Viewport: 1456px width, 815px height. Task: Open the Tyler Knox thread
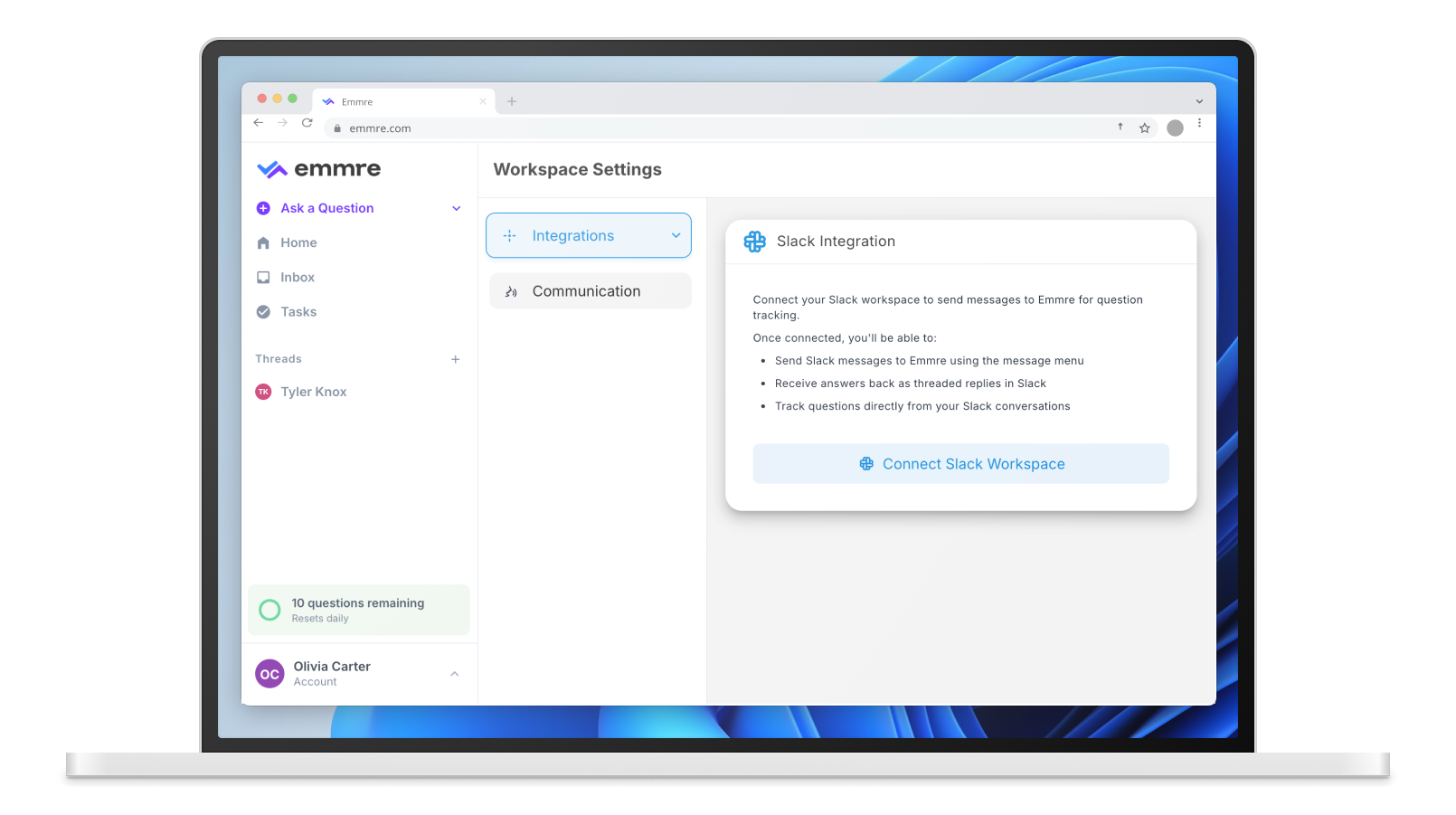(313, 392)
